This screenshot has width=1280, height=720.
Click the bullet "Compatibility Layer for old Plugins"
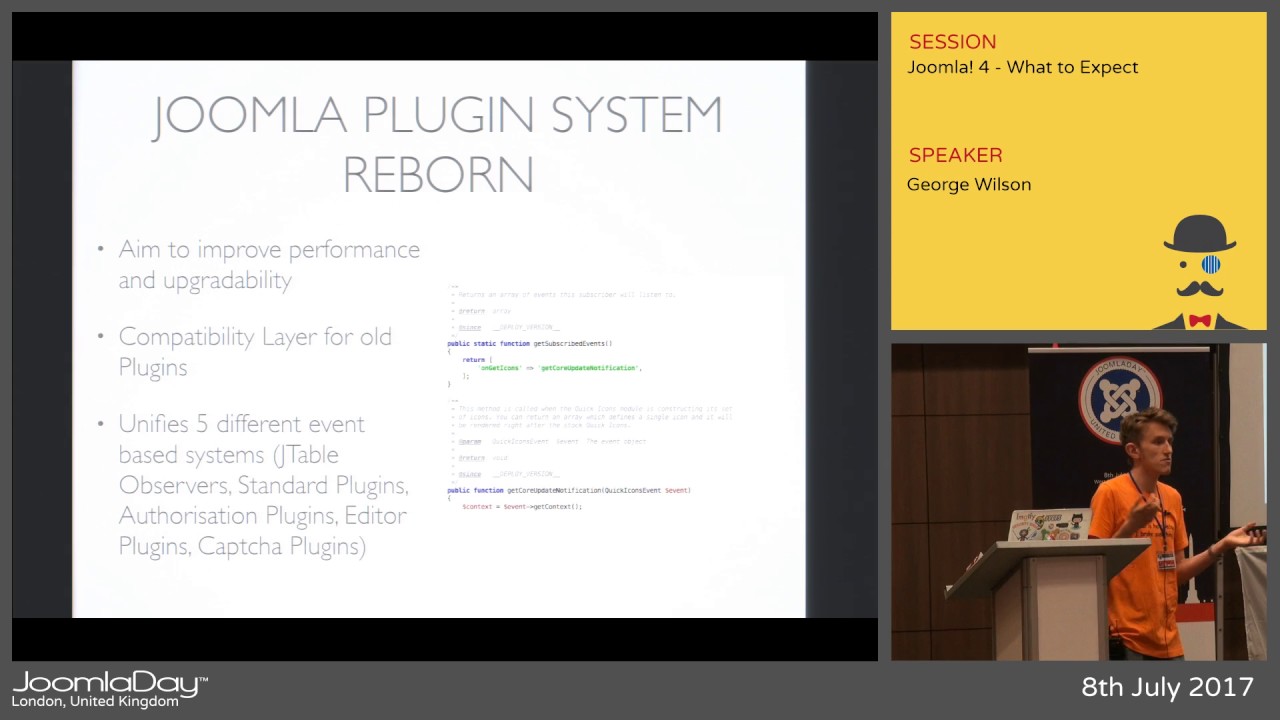(255, 351)
